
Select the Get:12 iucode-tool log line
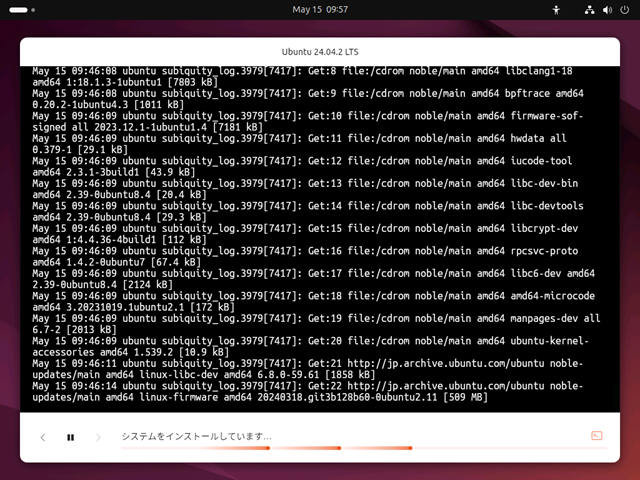[302, 167]
